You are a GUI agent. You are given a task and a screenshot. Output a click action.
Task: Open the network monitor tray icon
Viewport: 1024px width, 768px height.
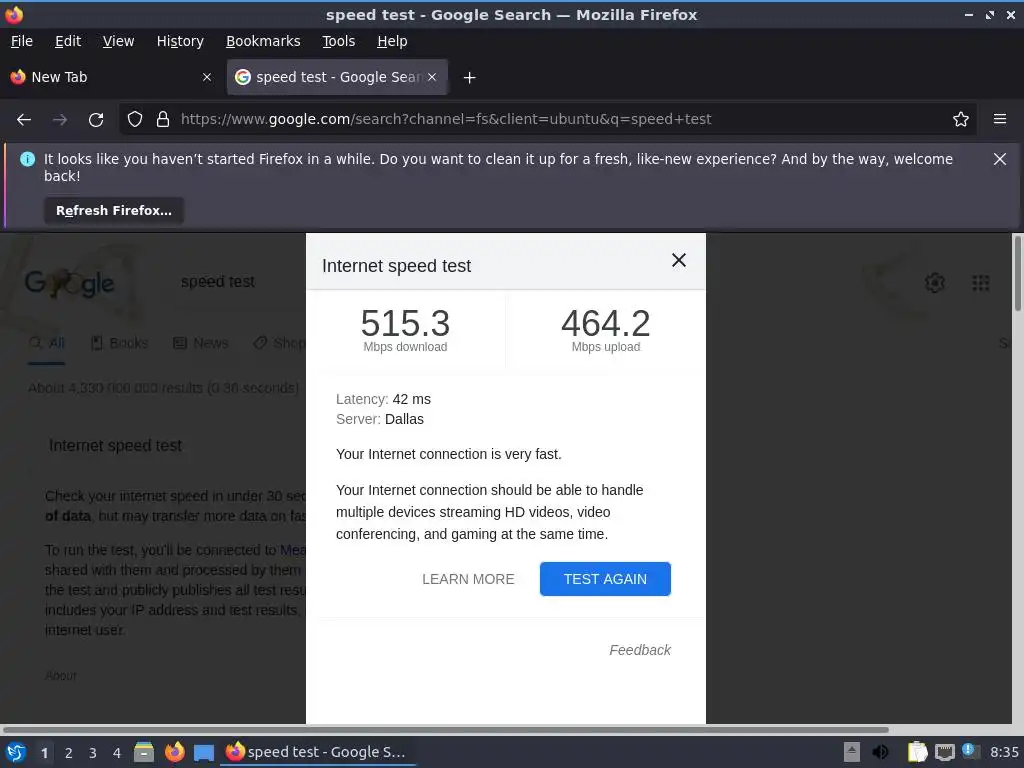tap(944, 753)
